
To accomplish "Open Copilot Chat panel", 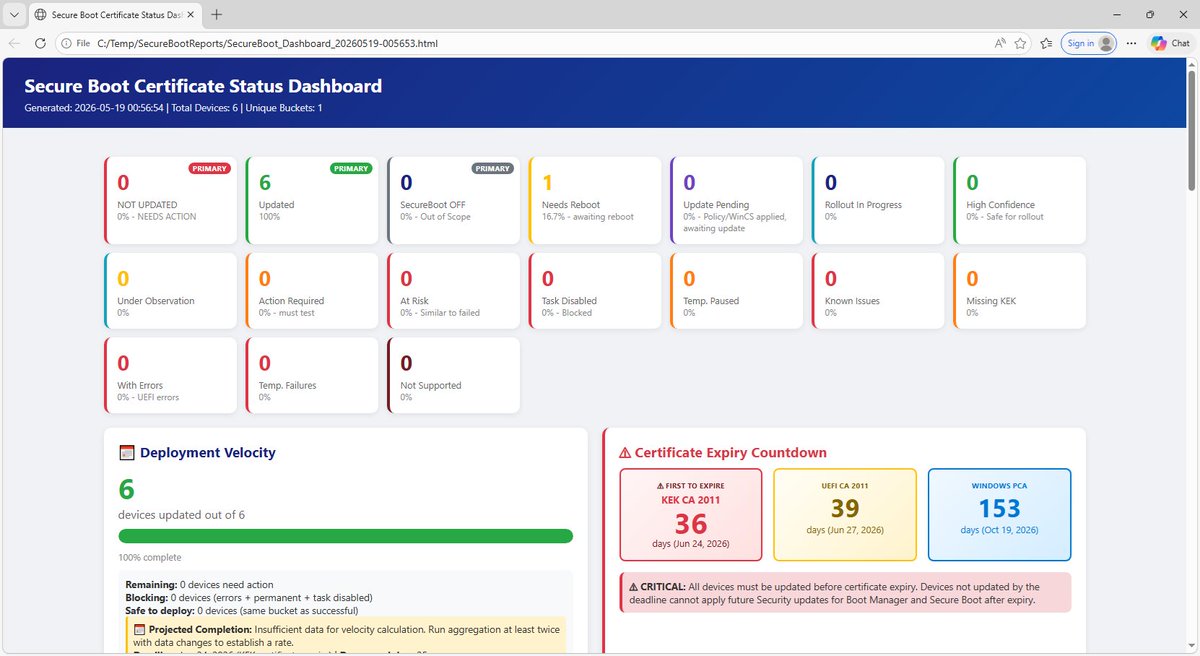I will 1170,43.
